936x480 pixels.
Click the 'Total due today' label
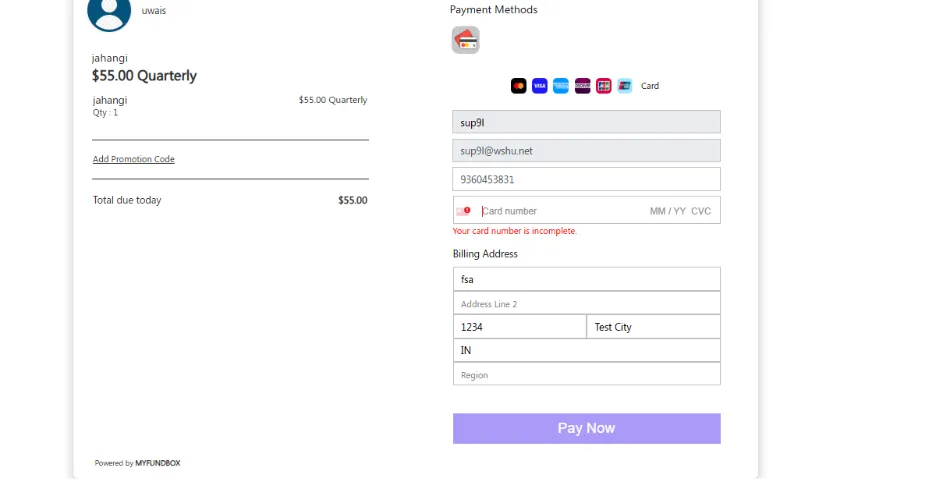tap(127, 200)
